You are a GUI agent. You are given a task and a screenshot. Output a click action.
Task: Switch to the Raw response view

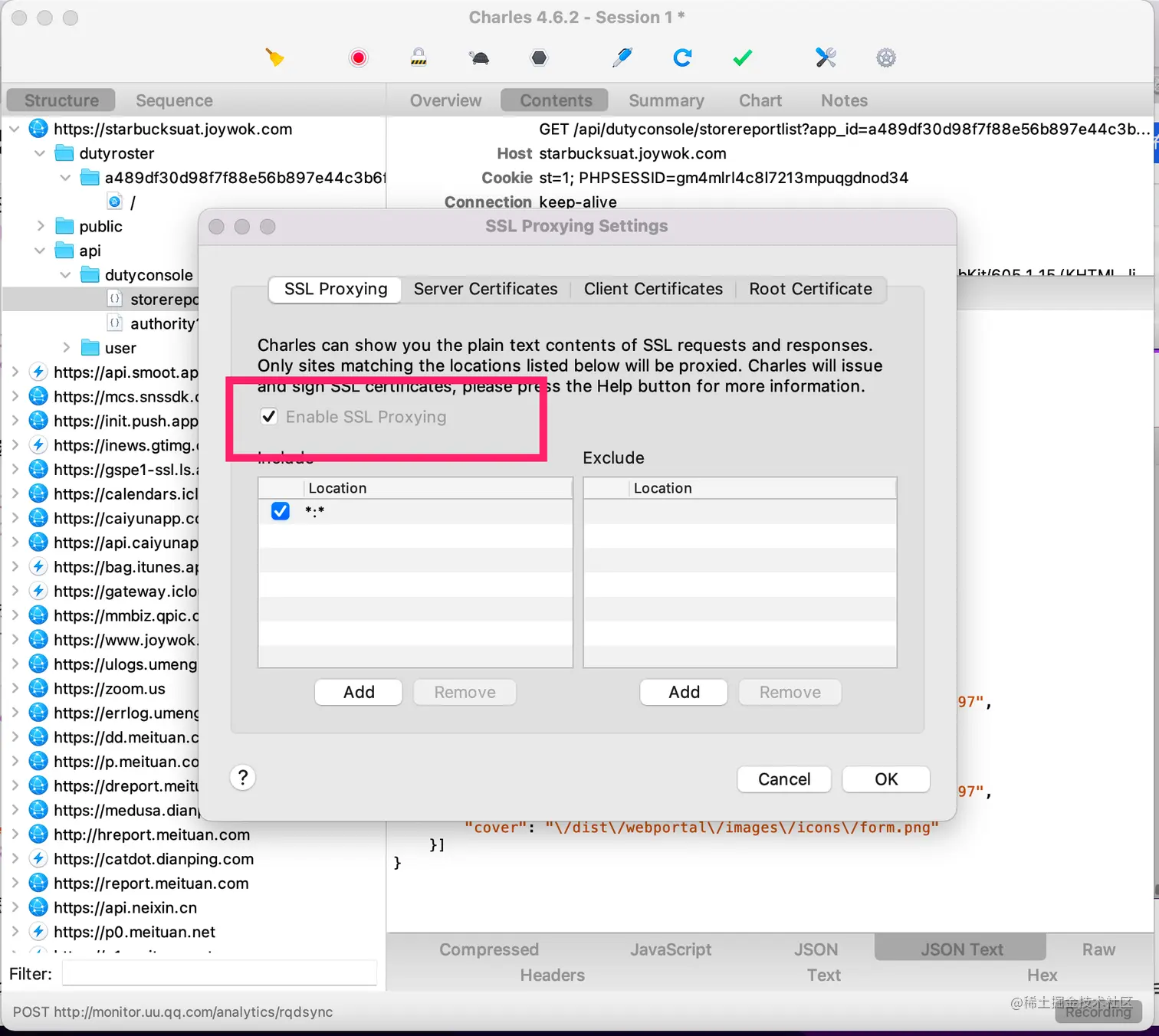tap(1098, 949)
